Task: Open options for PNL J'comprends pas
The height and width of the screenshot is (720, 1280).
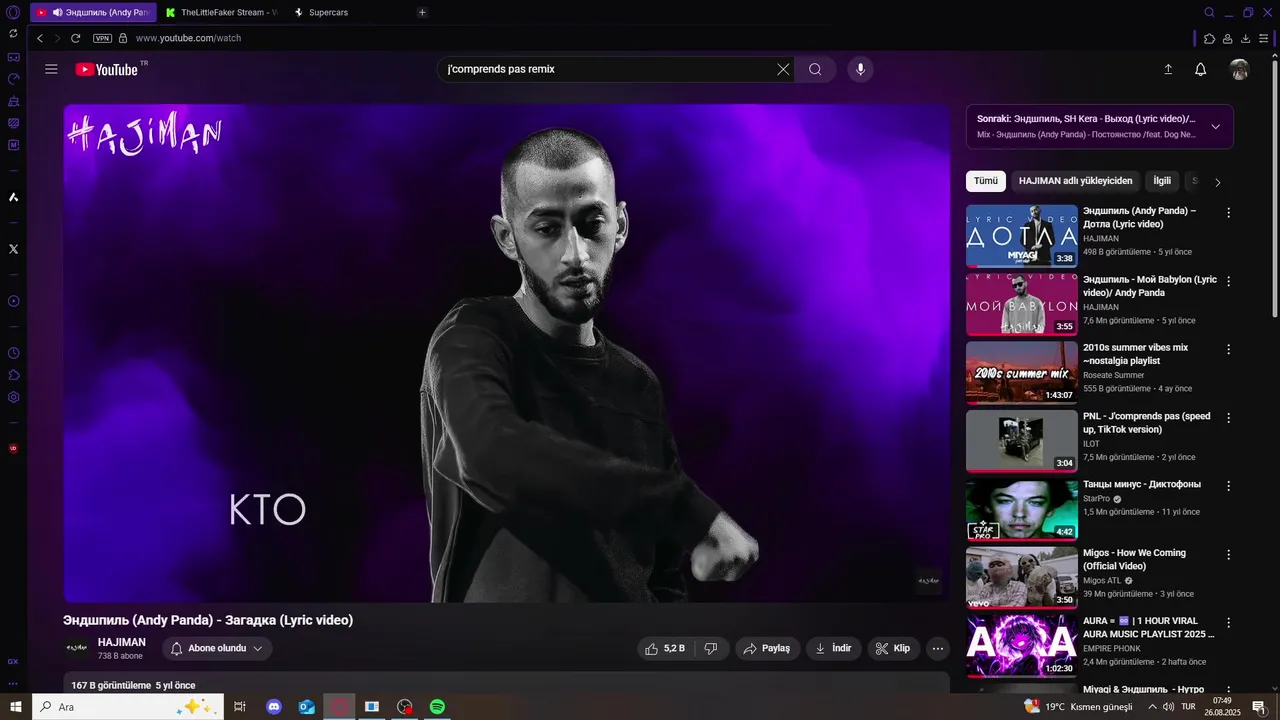Action: [1229, 418]
